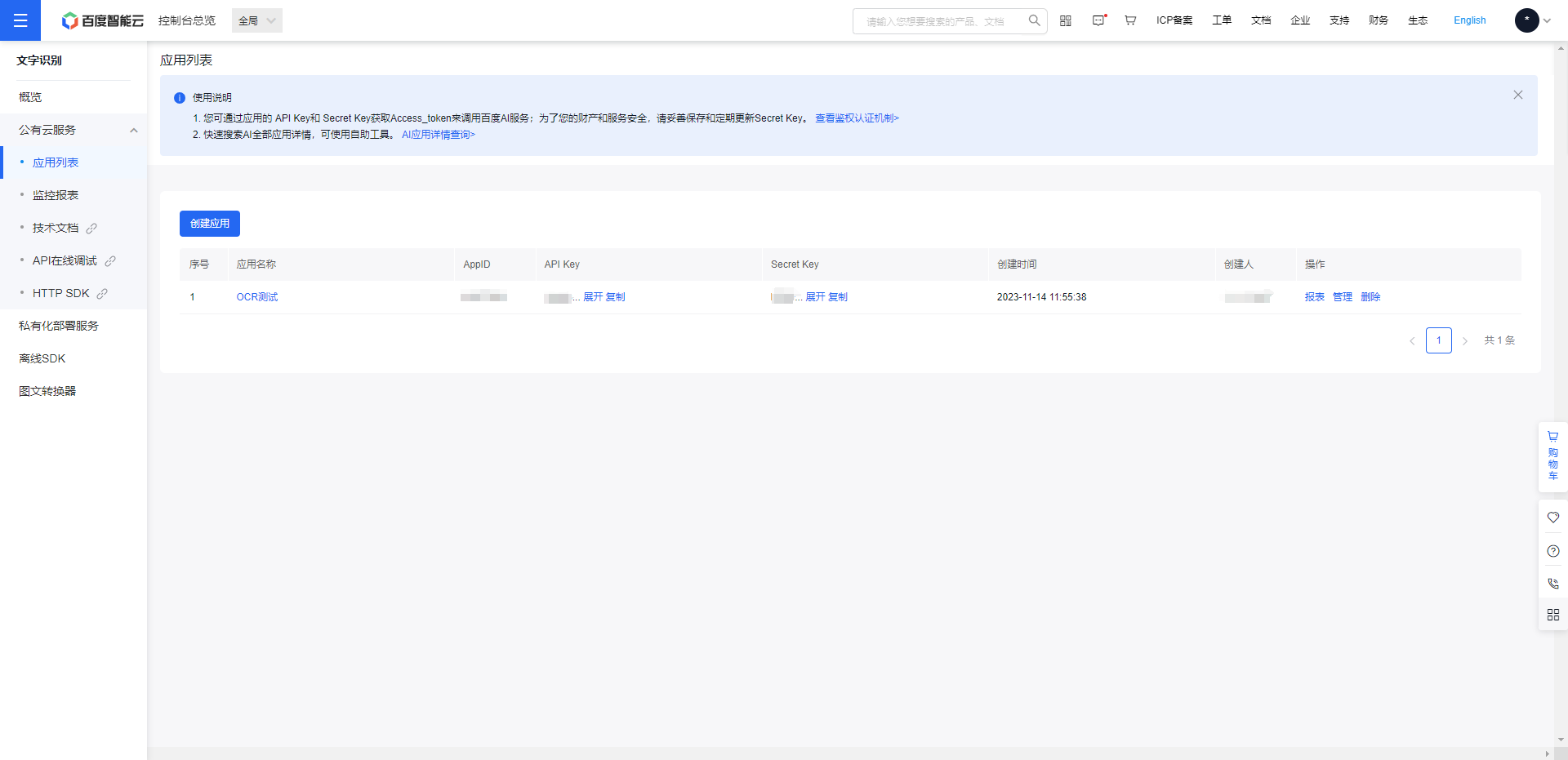The image size is (1568, 760).
Task: Open 报表 for the OCR测试 app
Action: (x=1315, y=297)
